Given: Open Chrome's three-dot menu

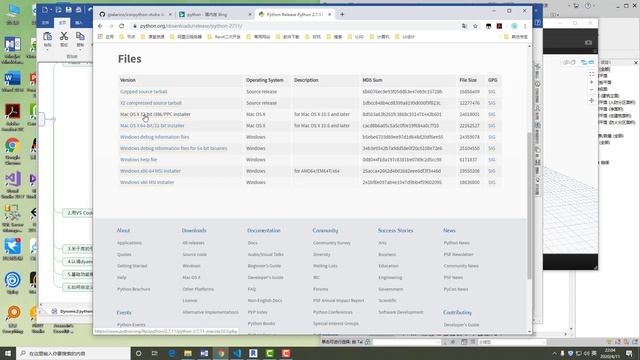Looking at the screenshot, I should 525,26.
